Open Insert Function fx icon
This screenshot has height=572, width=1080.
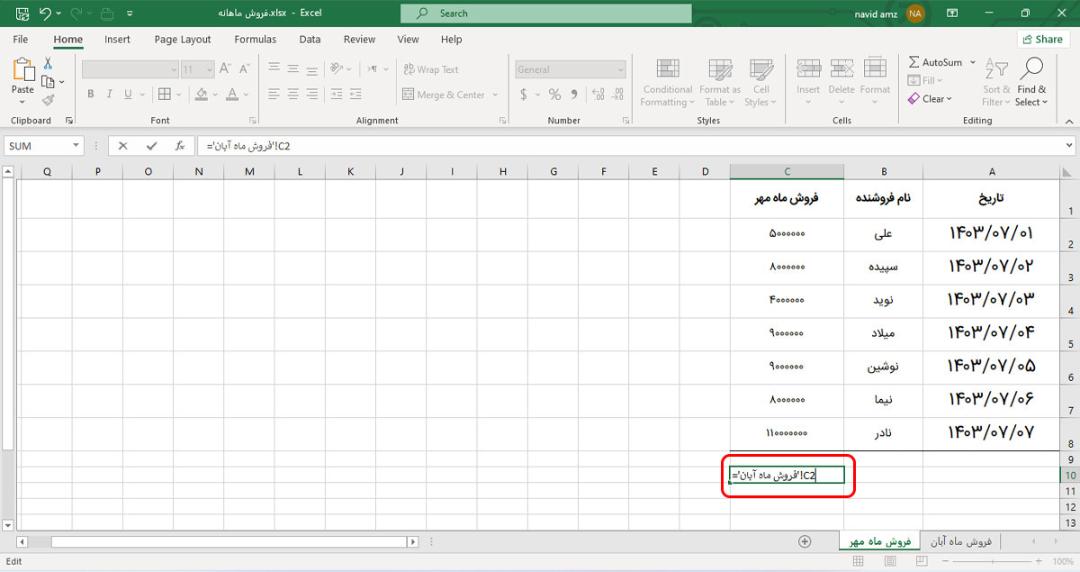180,146
